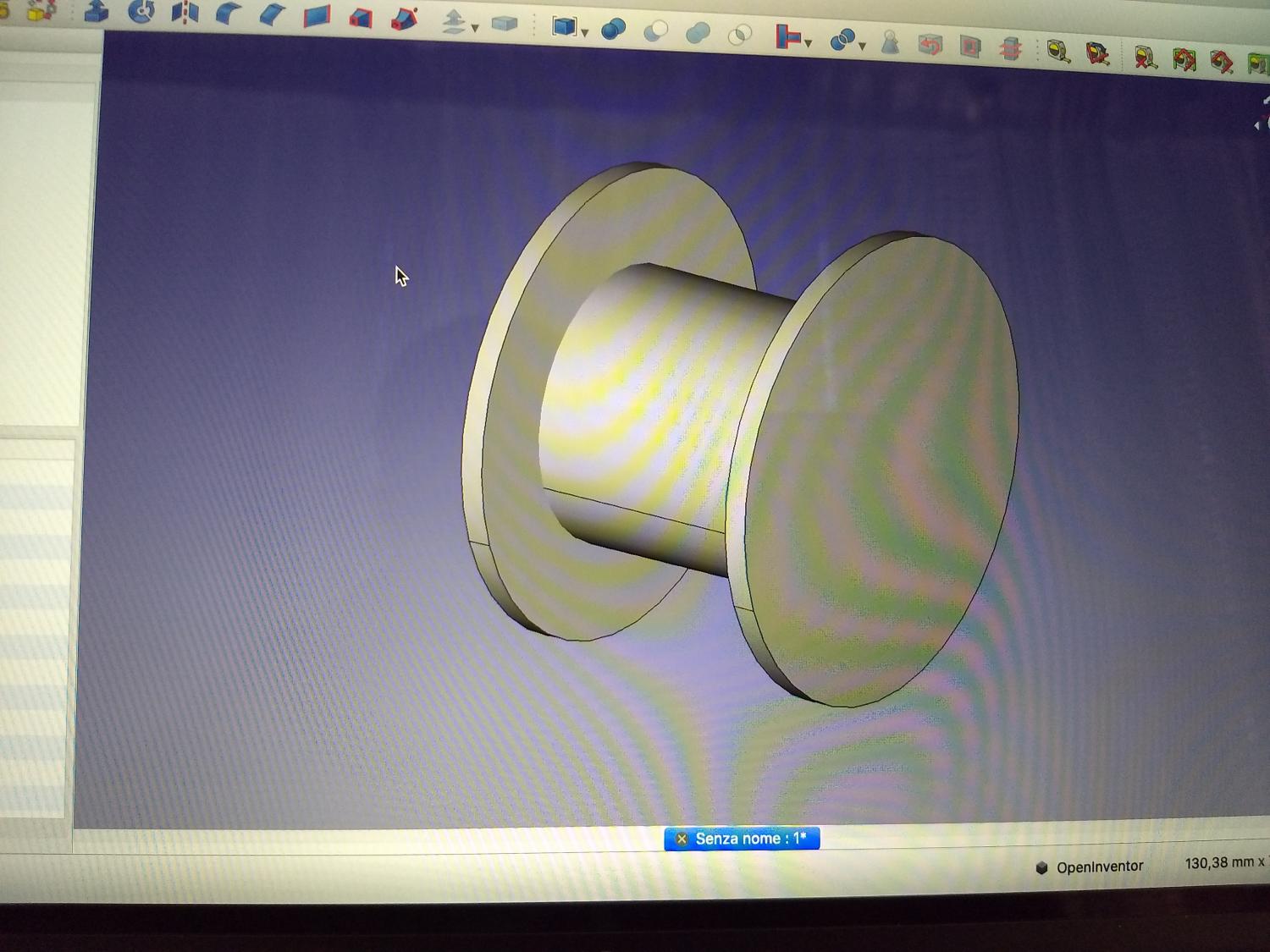This screenshot has width=1270, height=952.
Task: Toggle all measurements visibility
Action: tap(1184, 59)
